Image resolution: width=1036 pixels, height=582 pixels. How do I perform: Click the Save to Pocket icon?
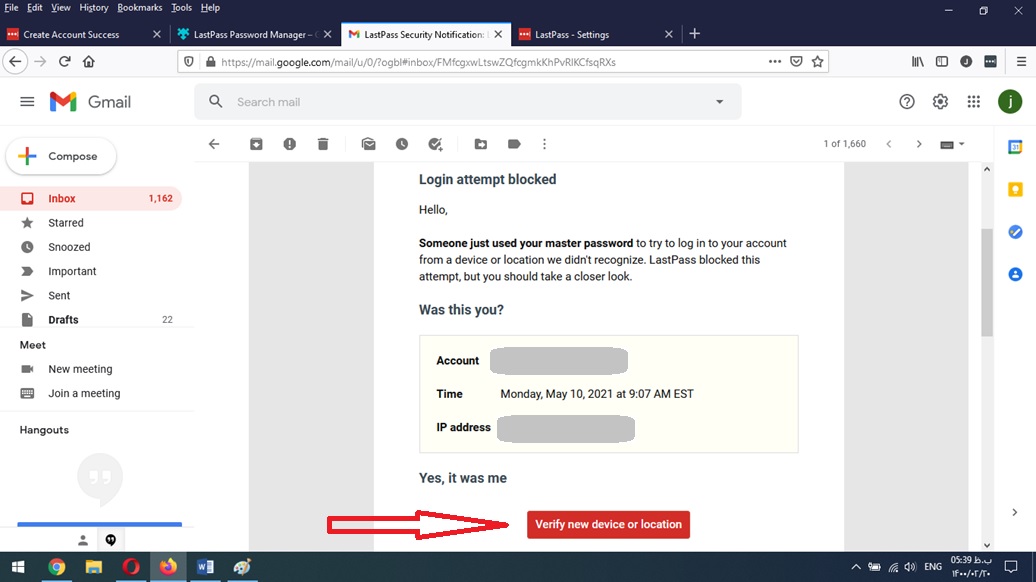point(796,61)
